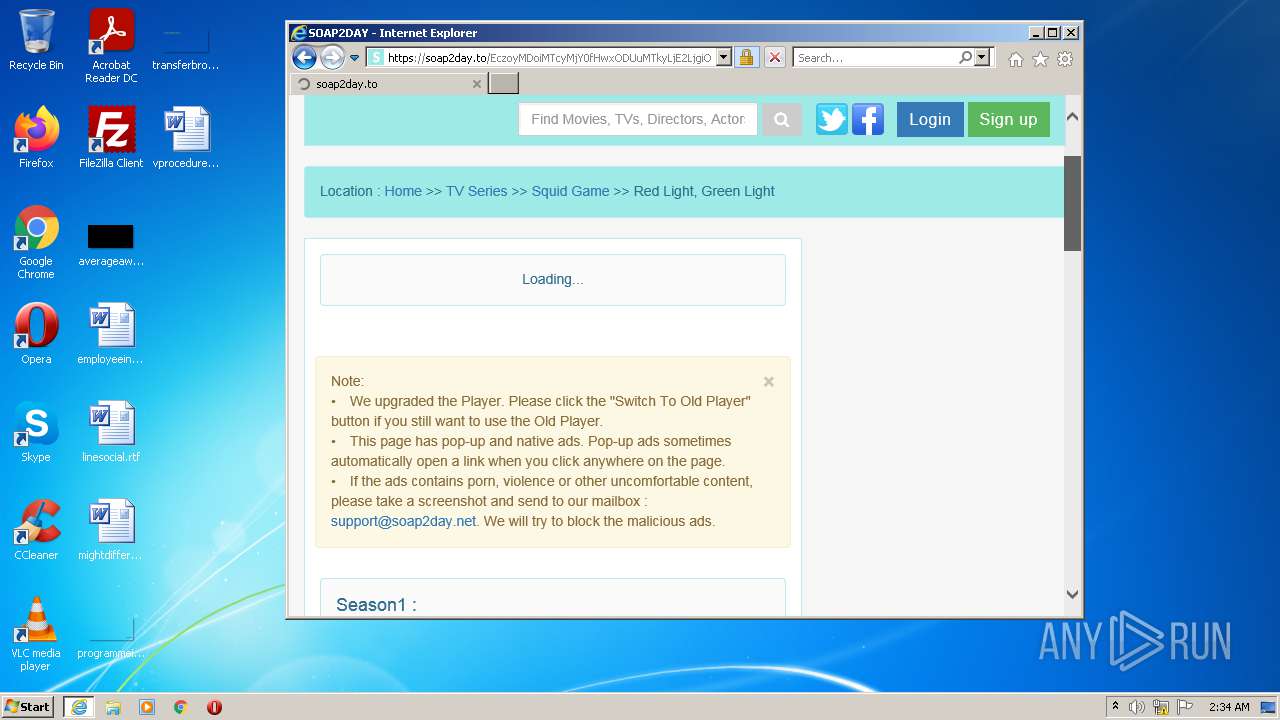
Task: Click the Internet Explorer back arrow button
Action: coord(304,57)
